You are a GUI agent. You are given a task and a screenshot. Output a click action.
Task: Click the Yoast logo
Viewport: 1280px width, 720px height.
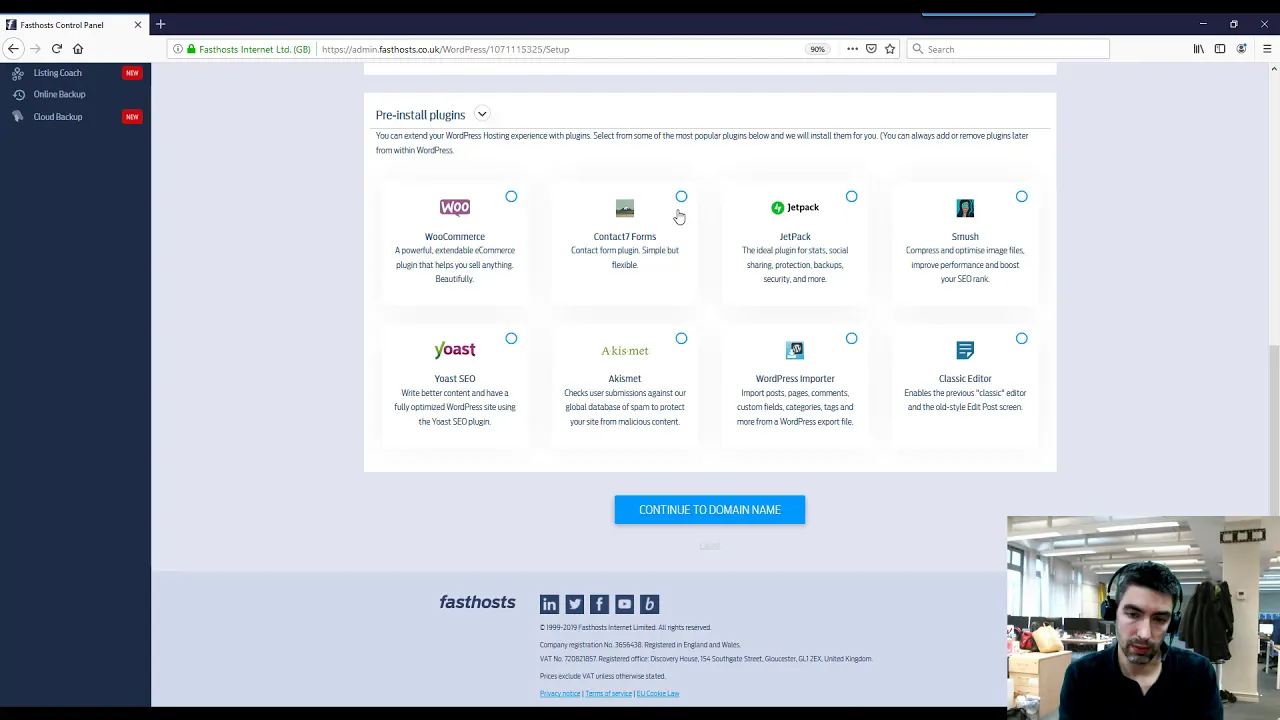tap(455, 350)
